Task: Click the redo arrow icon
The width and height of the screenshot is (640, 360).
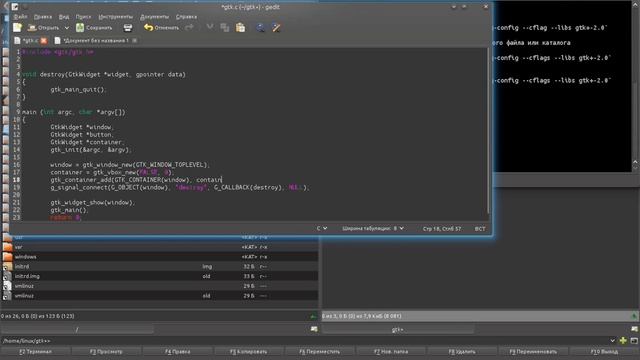Action: [189, 28]
